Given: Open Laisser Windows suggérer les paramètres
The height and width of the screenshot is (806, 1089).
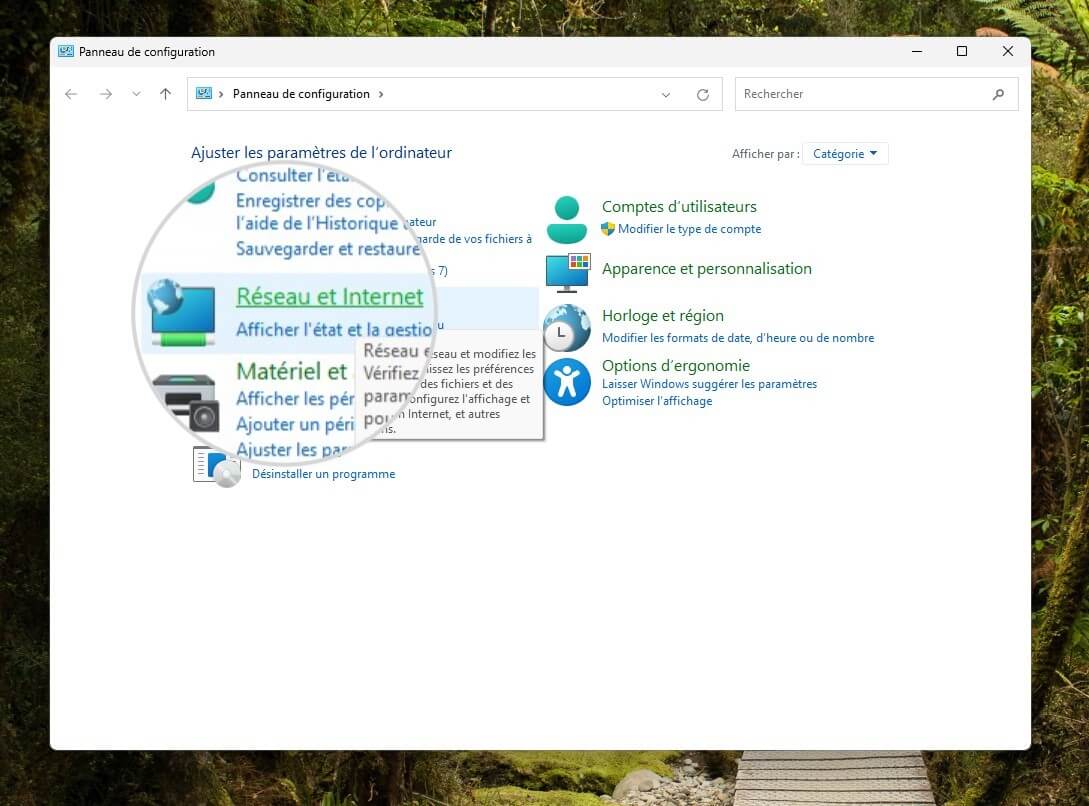Looking at the screenshot, I should coord(709,384).
